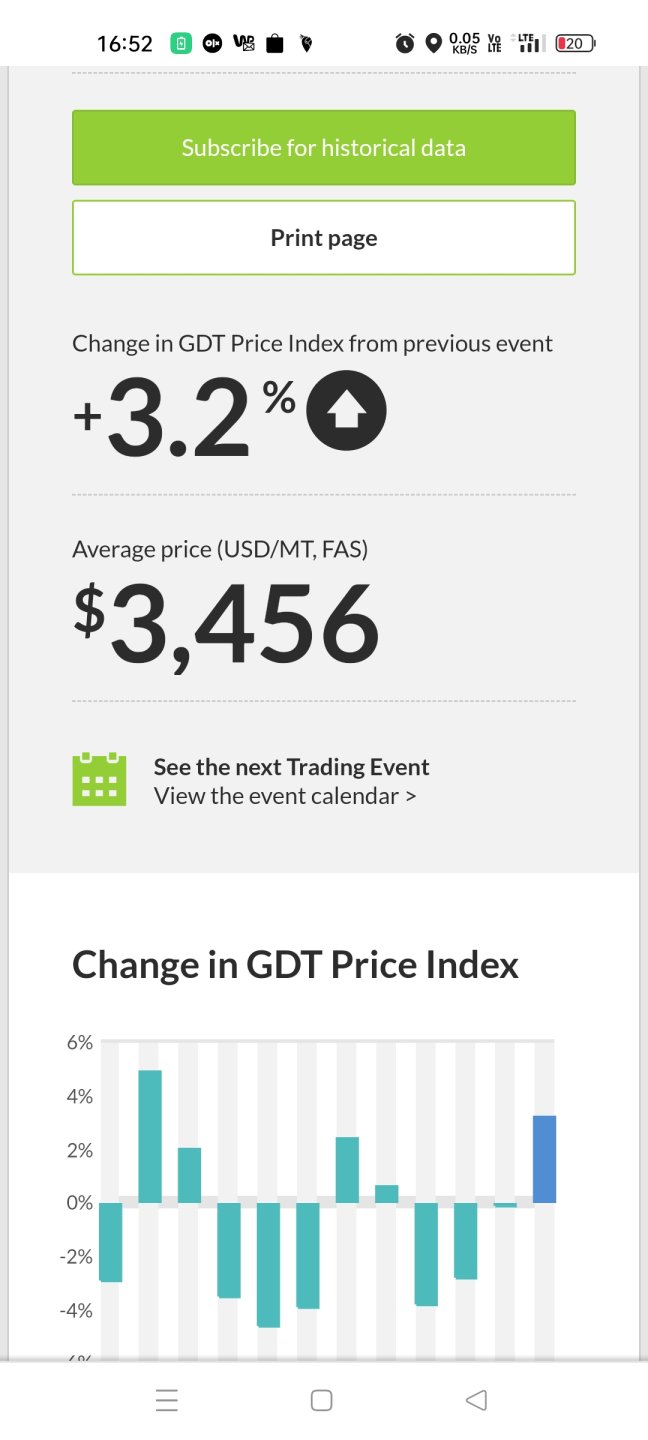Click the Print page button
Image resolution: width=648 pixels, height=1440 pixels.
(x=324, y=238)
